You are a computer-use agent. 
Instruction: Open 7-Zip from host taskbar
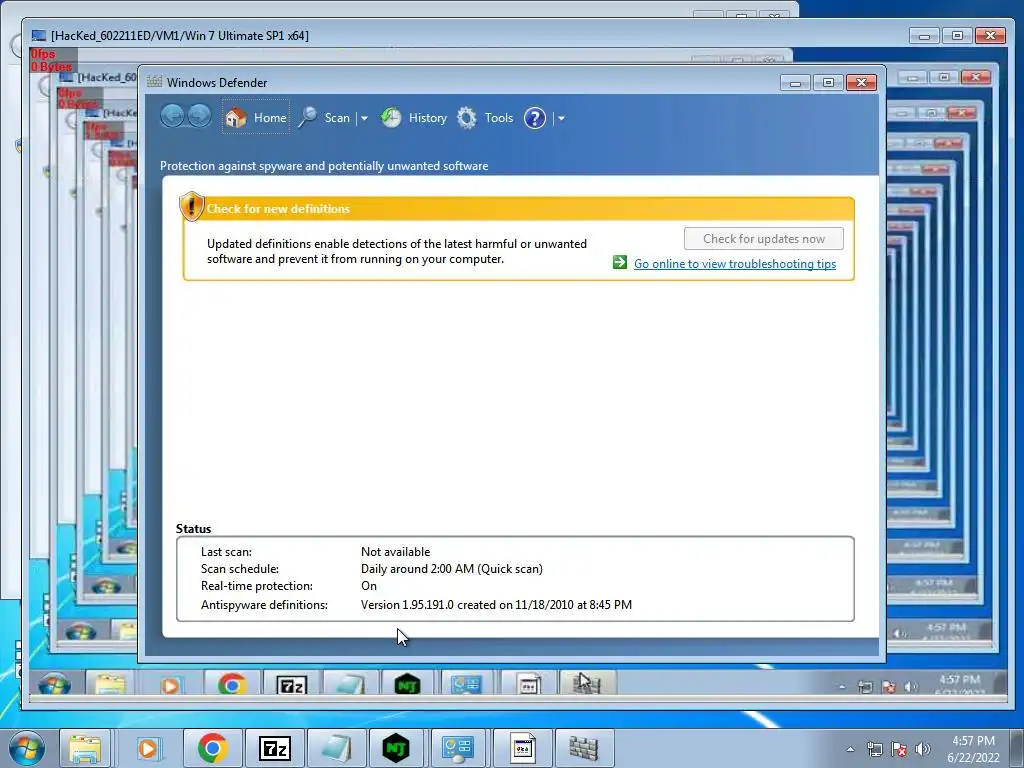pos(274,748)
